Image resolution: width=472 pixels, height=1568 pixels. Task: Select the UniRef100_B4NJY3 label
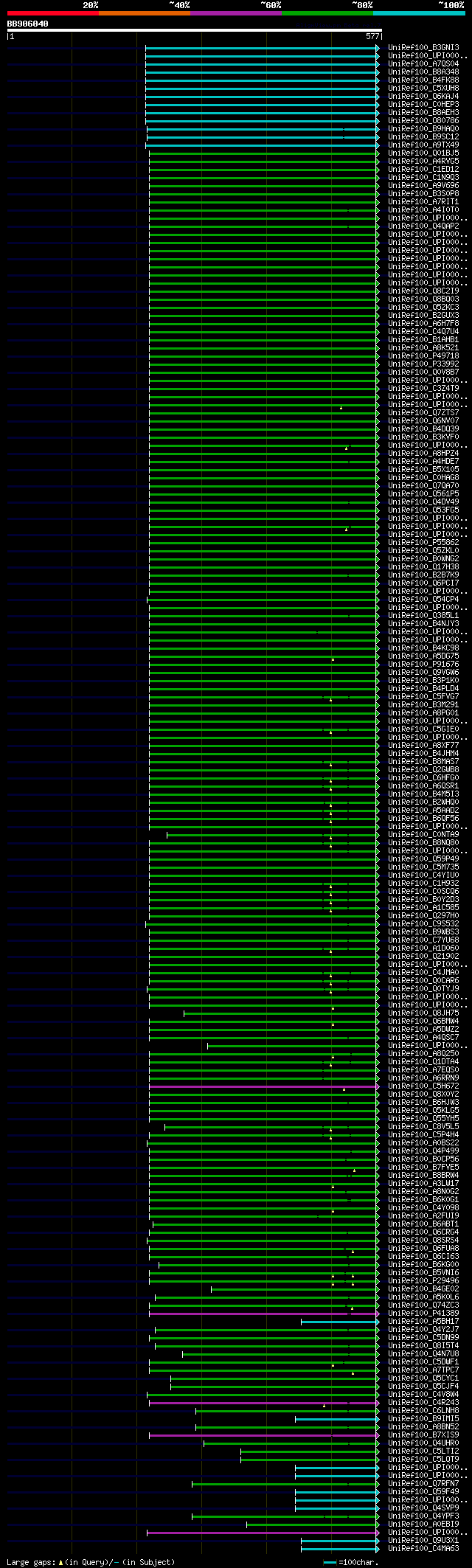423,623
